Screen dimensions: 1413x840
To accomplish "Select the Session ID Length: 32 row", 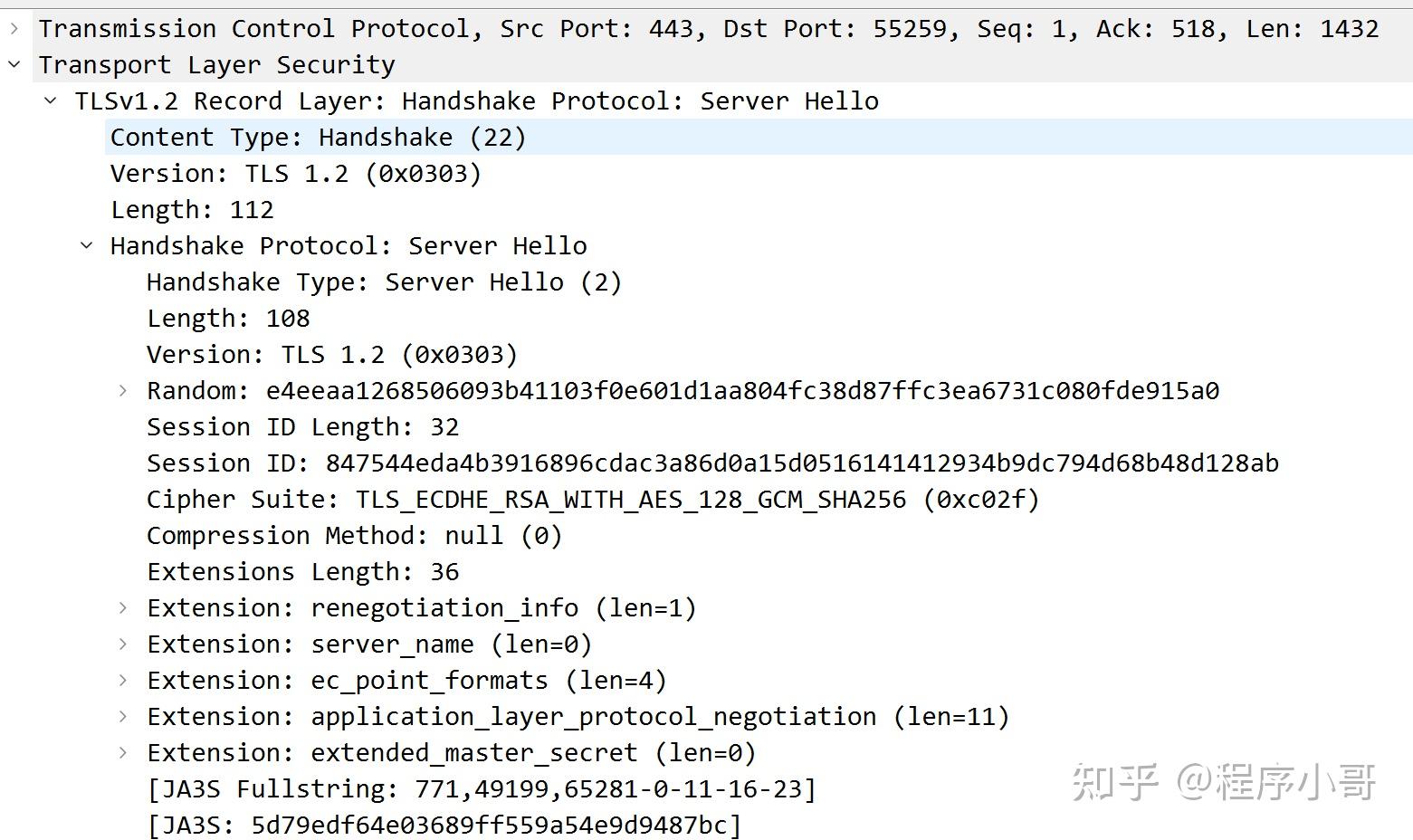I will 302,427.
